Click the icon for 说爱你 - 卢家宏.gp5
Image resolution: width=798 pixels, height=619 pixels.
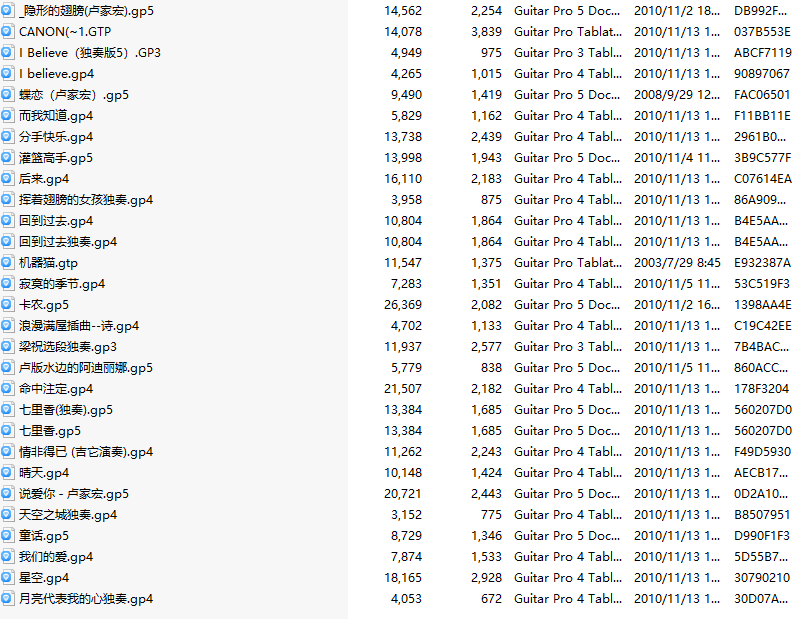point(7,494)
